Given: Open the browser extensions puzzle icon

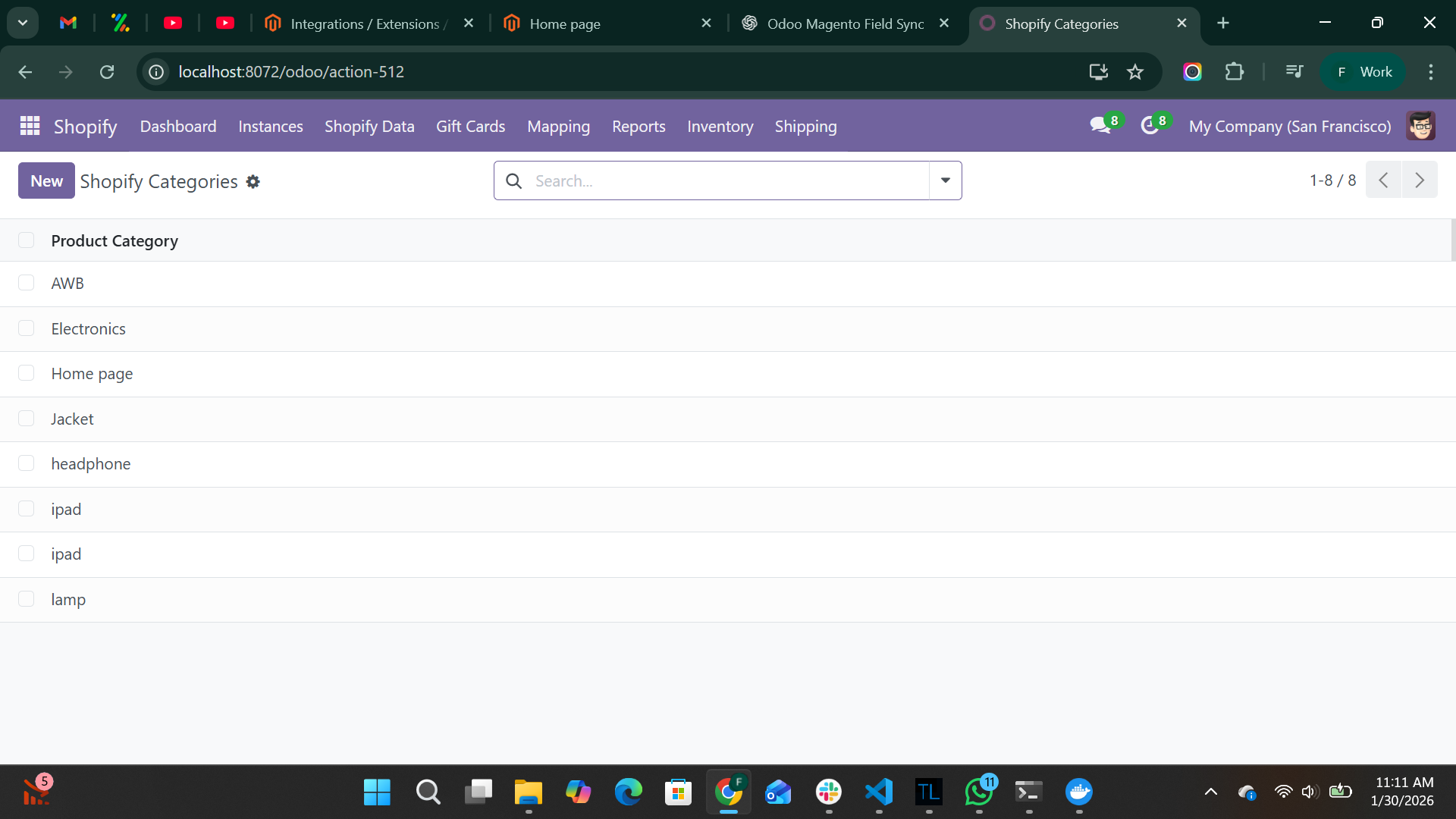Looking at the screenshot, I should point(1234,72).
